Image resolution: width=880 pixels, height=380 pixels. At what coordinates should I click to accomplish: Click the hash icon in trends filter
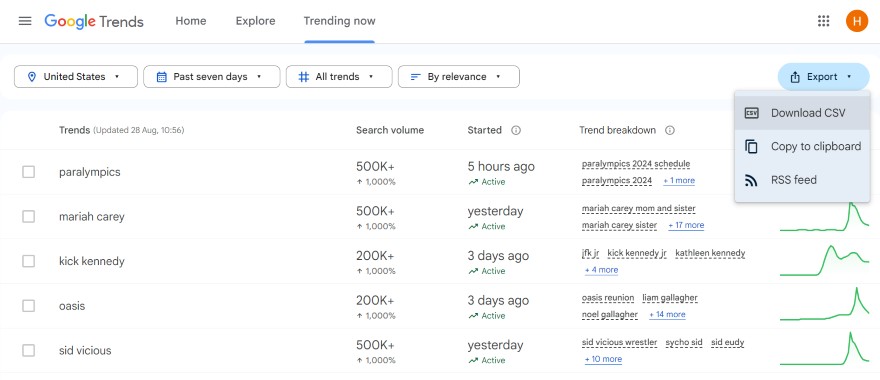tap(304, 77)
